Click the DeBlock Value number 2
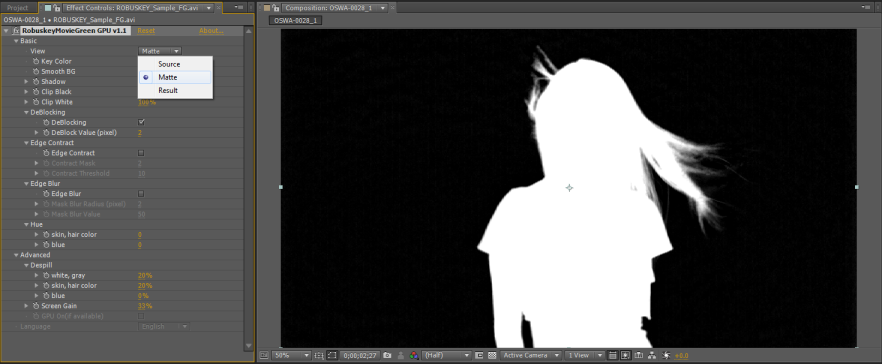 [140, 133]
